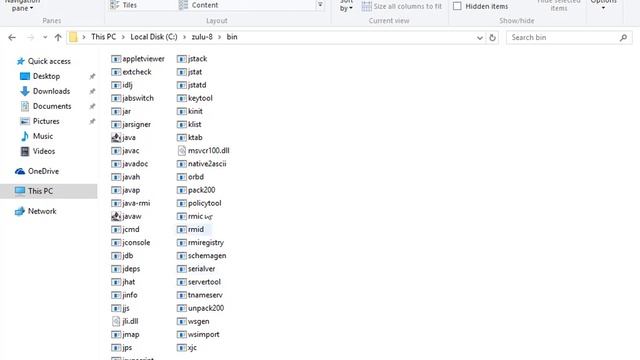Switch layout to Content view
640x360 pixels.
tap(198, 5)
